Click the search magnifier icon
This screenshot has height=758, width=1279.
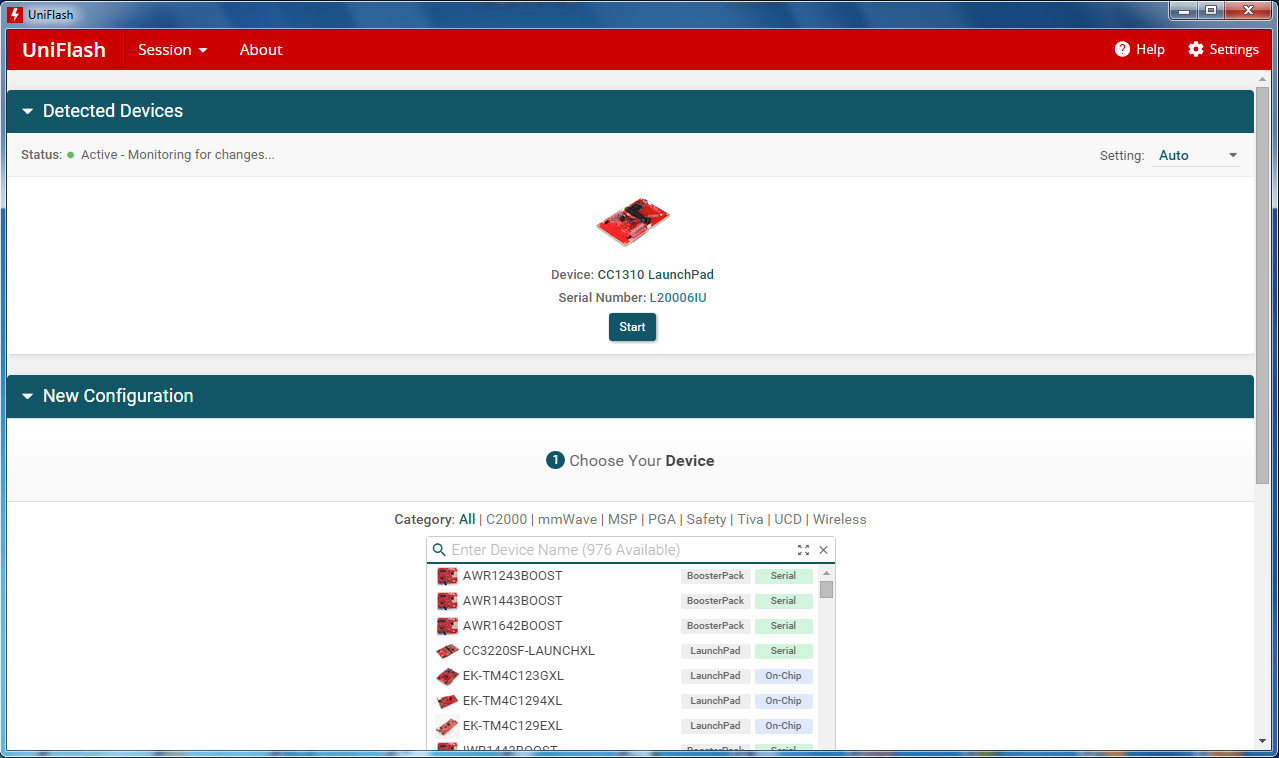(439, 550)
